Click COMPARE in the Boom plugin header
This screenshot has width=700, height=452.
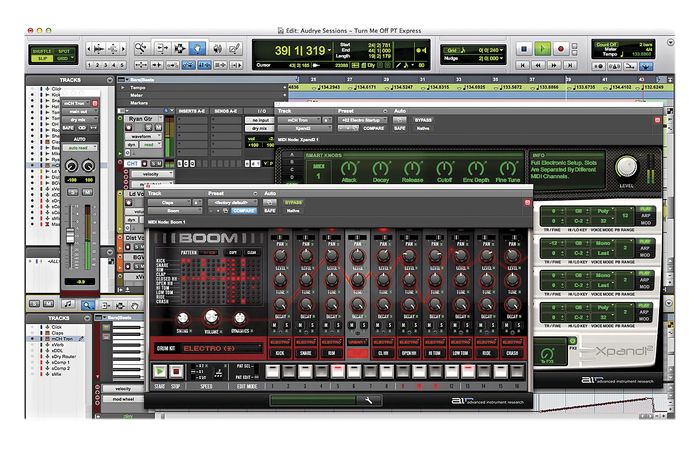244,210
